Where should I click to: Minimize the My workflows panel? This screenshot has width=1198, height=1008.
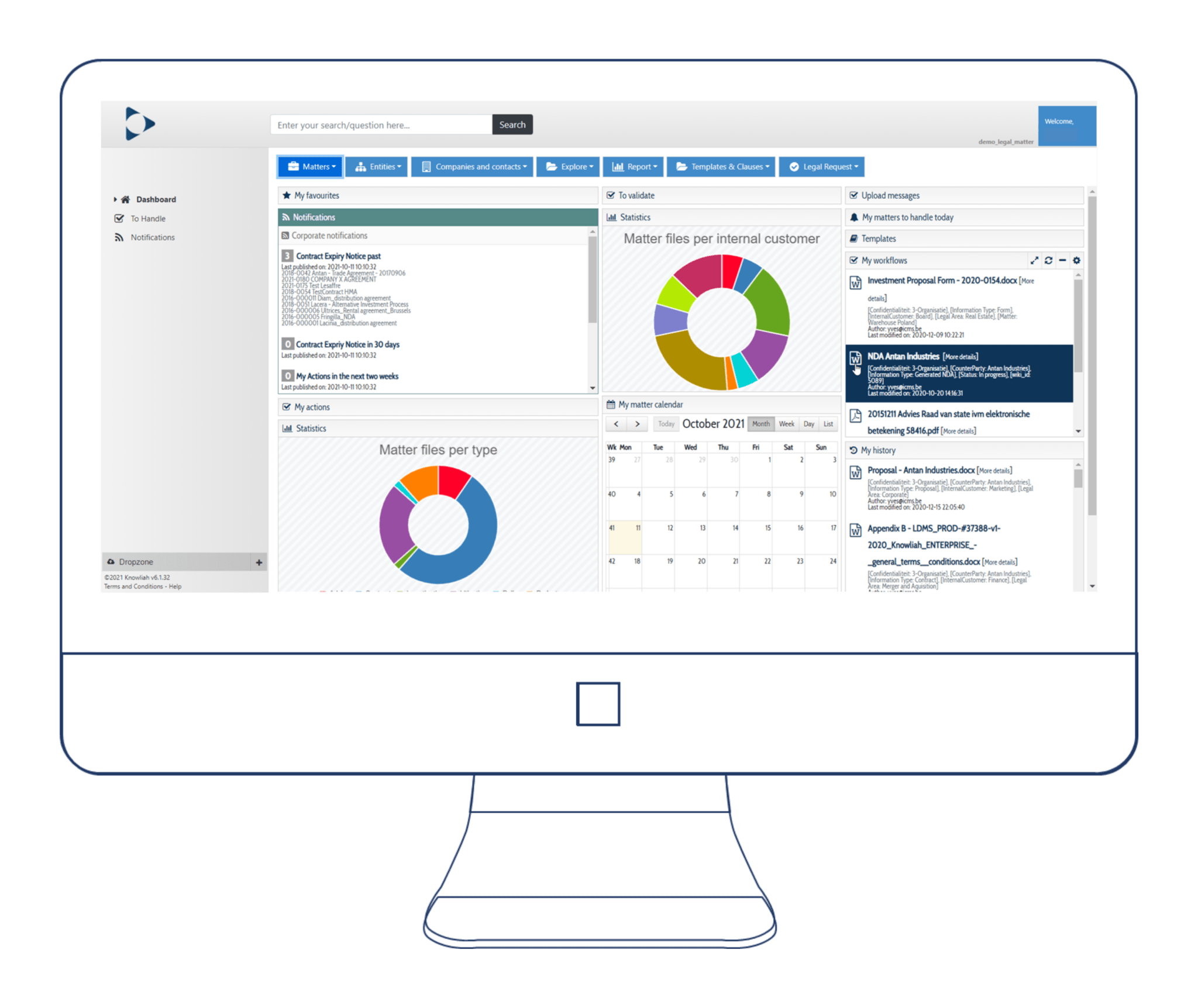point(1062,260)
